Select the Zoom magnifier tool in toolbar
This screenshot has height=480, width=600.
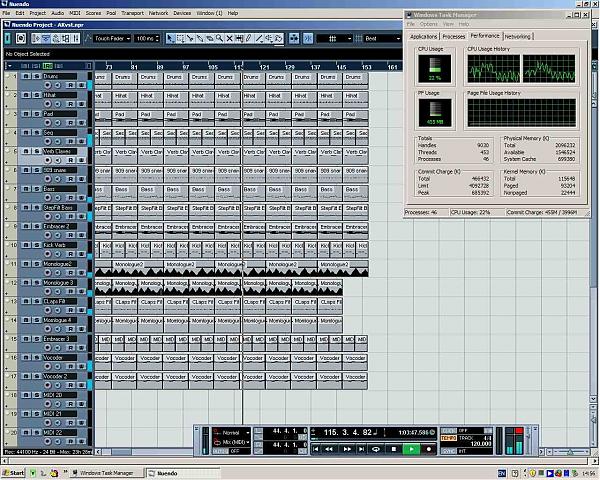pos(218,38)
